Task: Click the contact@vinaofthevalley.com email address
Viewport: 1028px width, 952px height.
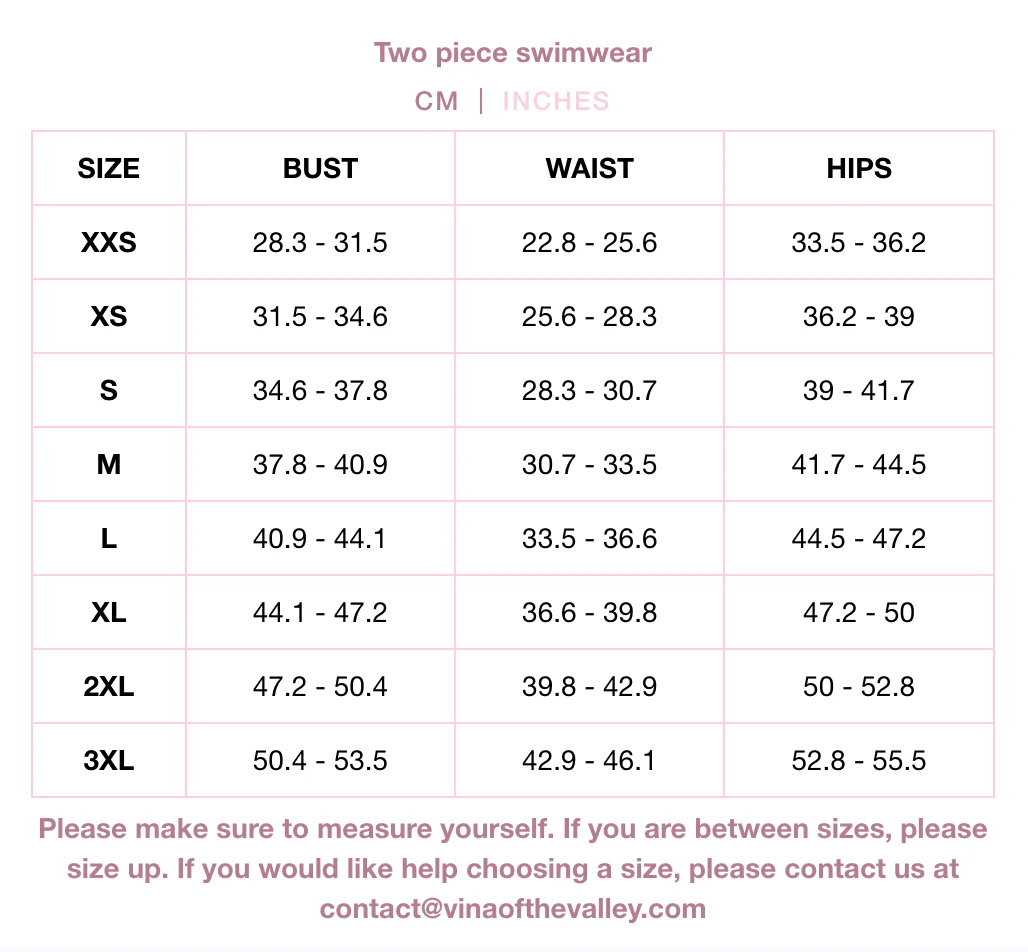Action: coord(513,909)
